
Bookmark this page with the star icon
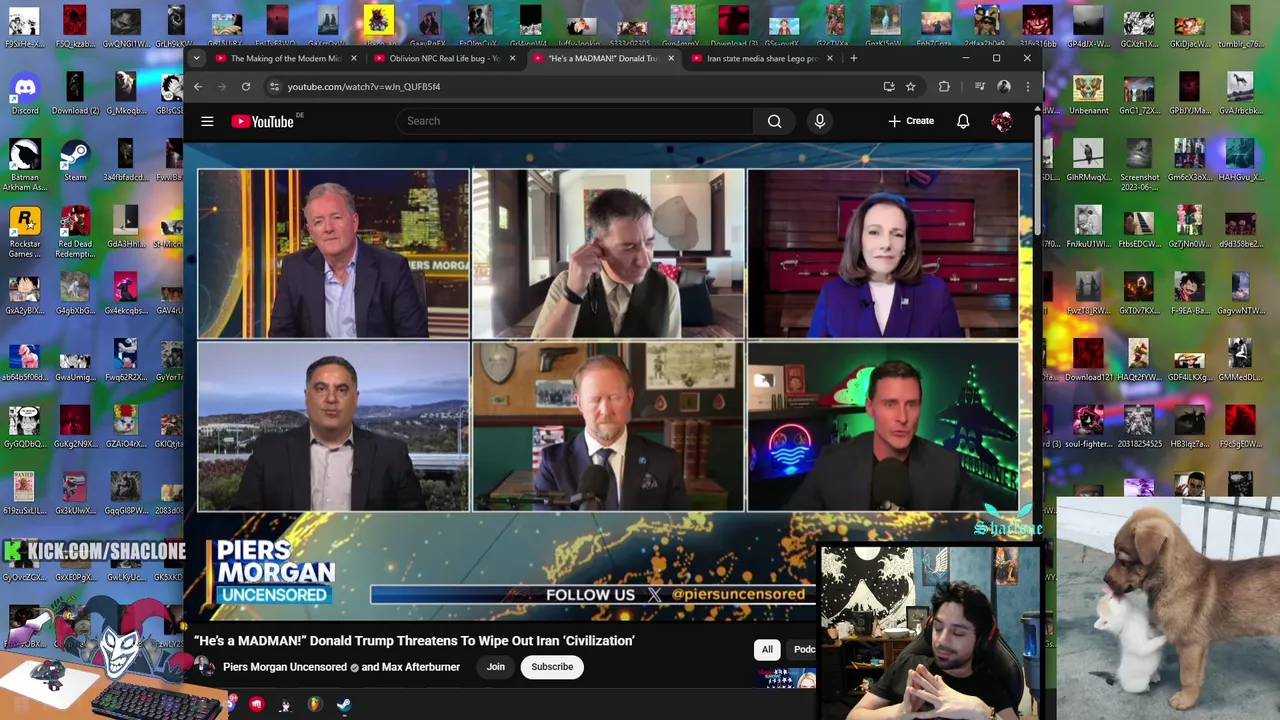[910, 87]
